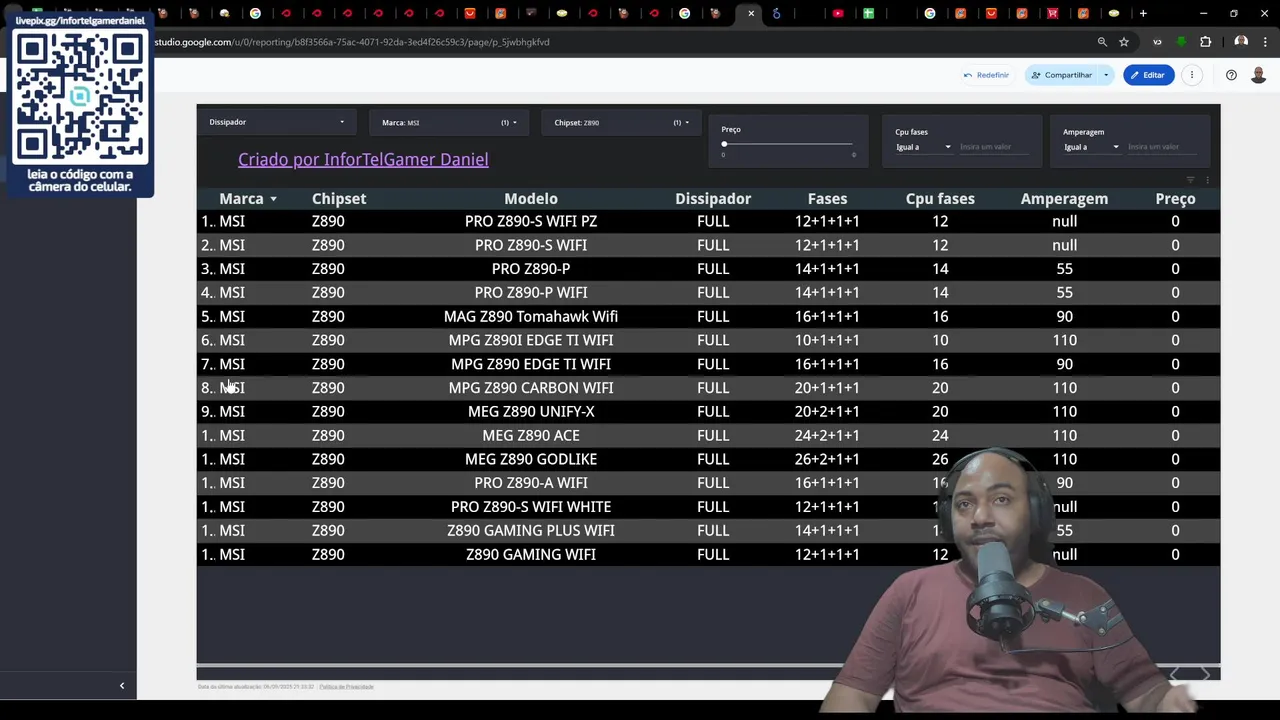Sort table by the Marca column header
1280x720 pixels.
point(241,199)
